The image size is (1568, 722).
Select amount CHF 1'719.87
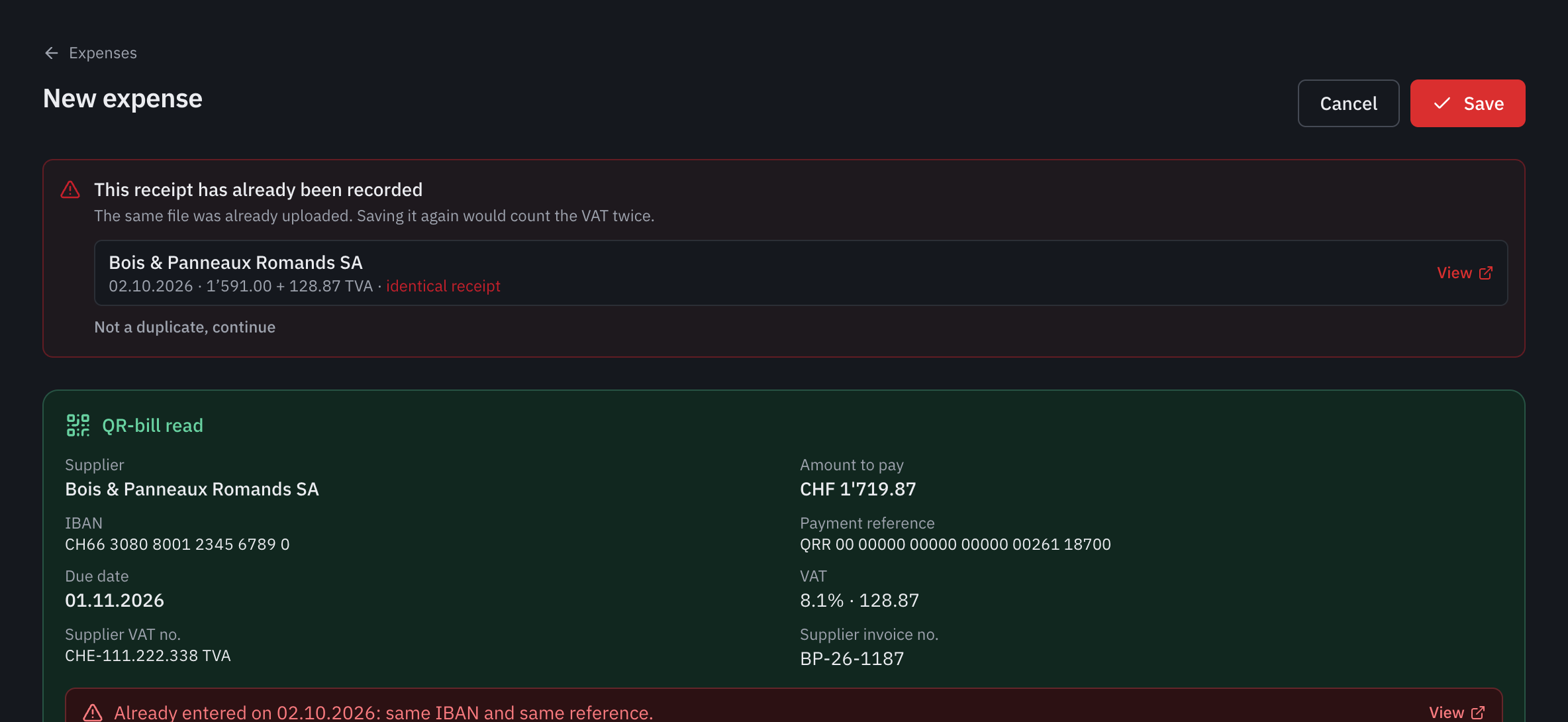(x=857, y=489)
